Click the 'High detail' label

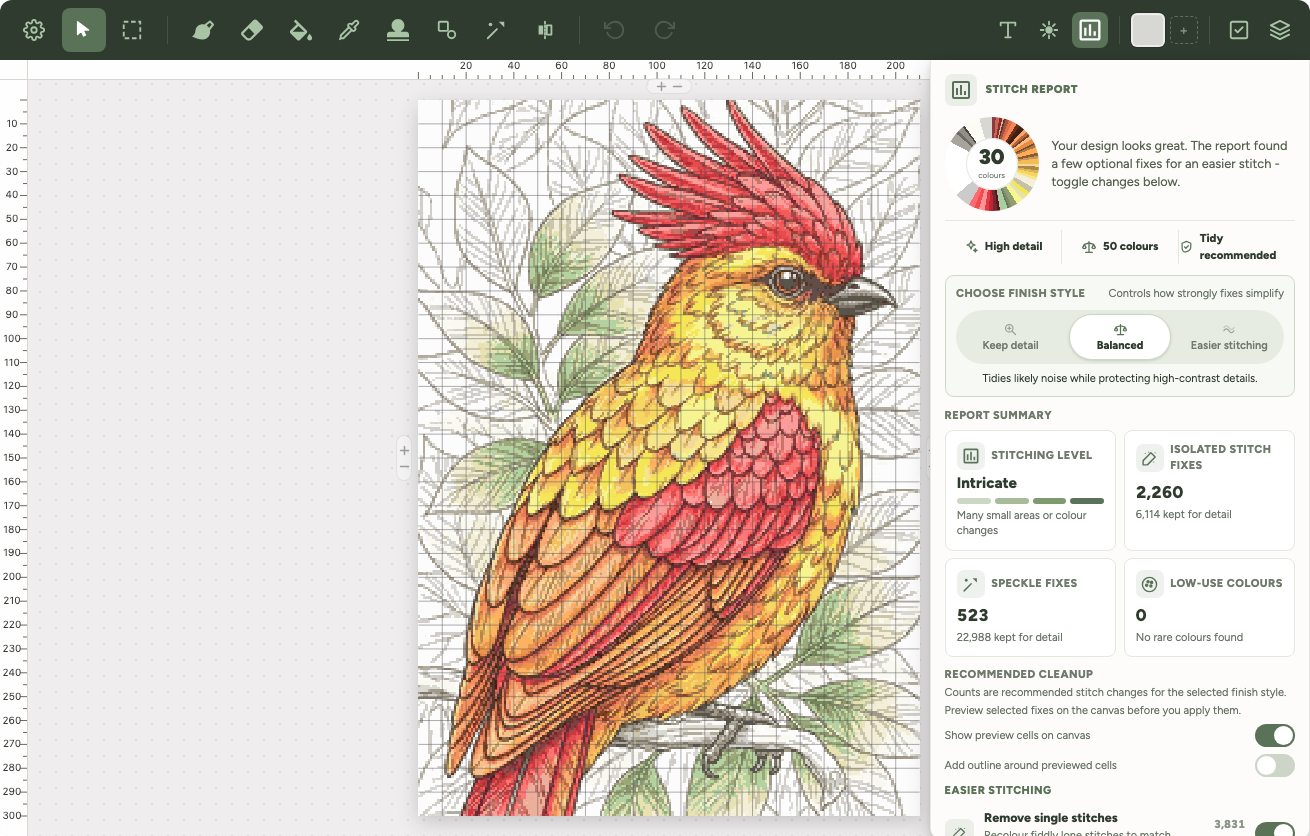coord(1013,246)
